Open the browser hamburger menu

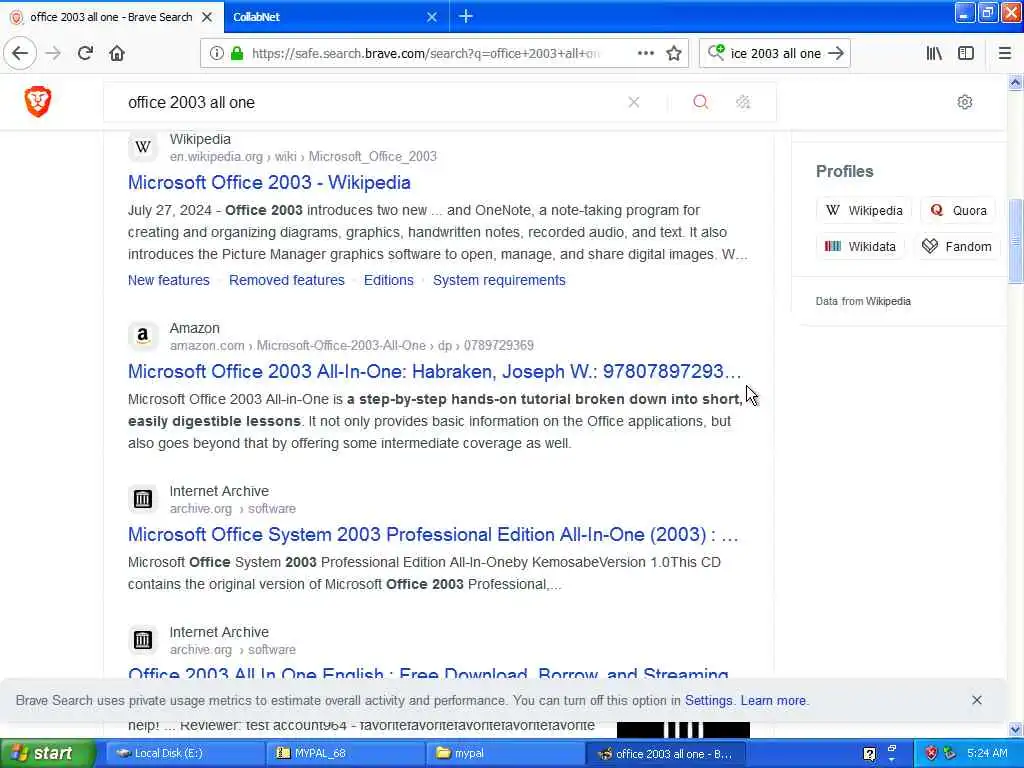pyautogui.click(x=1004, y=54)
